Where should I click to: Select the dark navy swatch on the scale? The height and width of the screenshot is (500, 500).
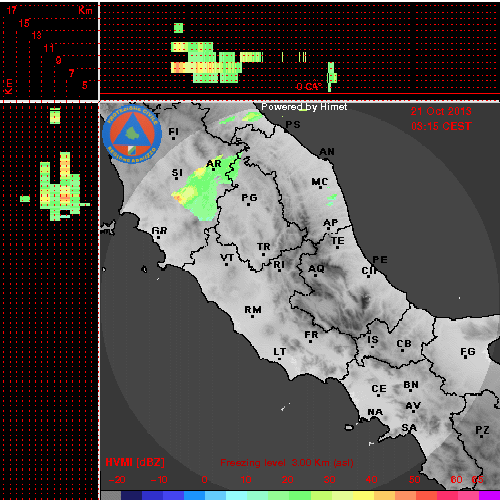(x=131, y=495)
